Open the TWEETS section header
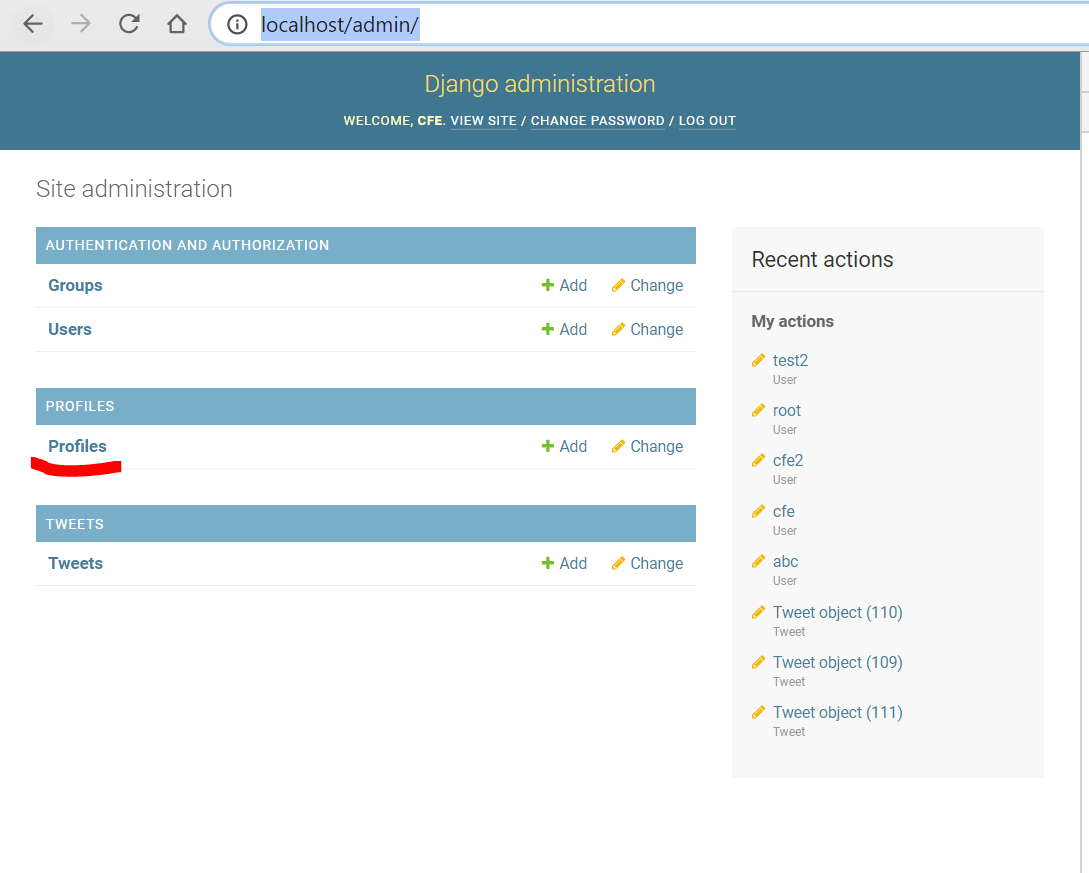The image size is (1089, 873). coord(75,524)
